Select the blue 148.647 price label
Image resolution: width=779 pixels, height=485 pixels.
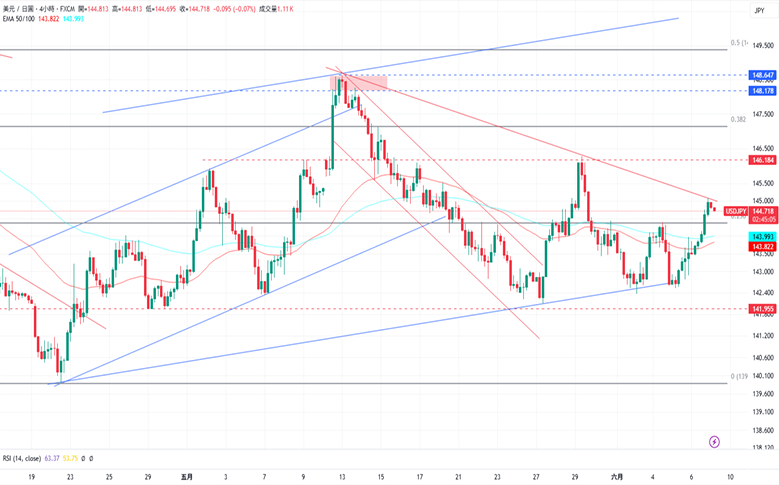pos(763,75)
